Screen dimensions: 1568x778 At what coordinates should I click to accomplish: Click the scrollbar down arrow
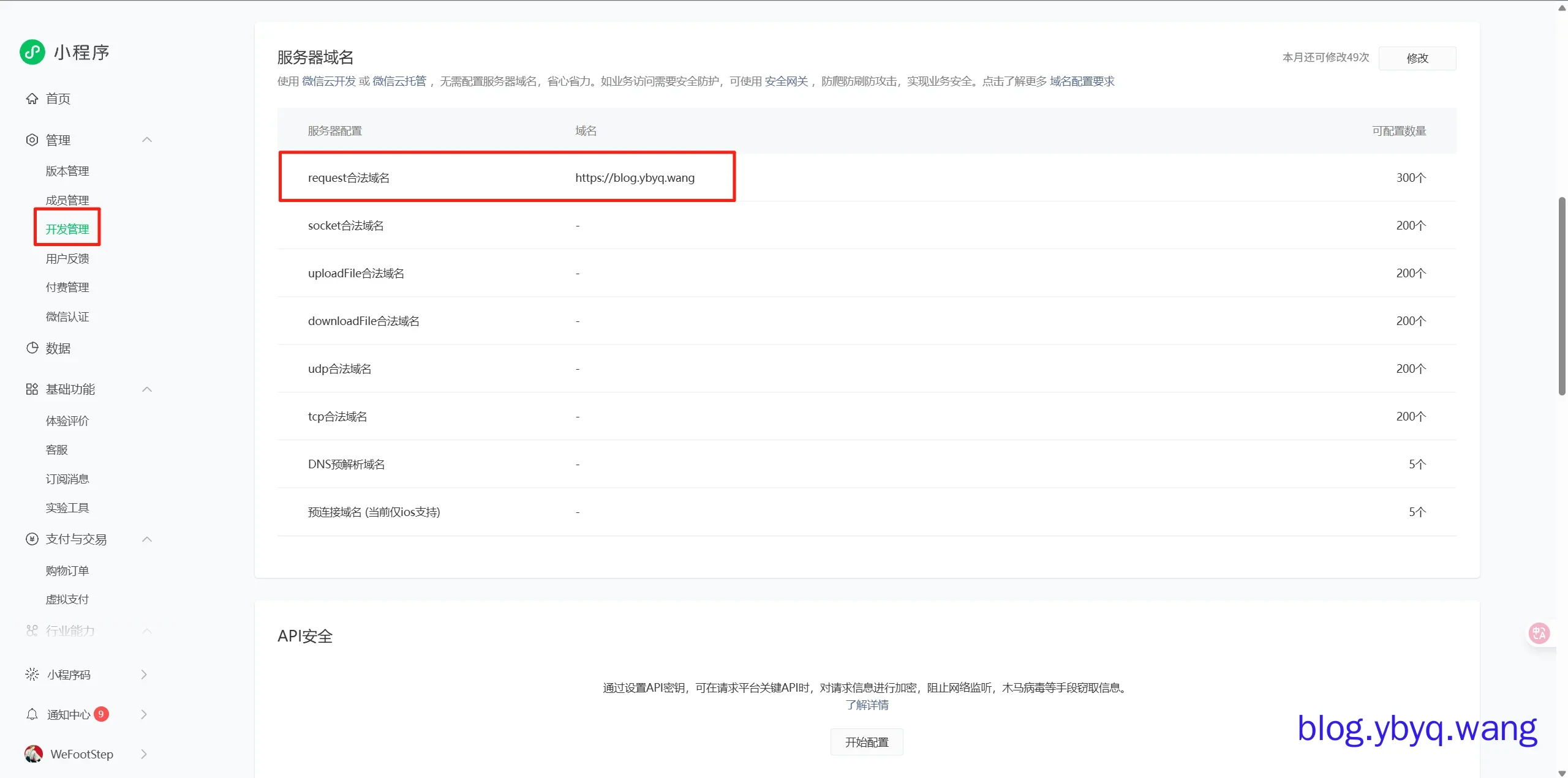(1562, 772)
